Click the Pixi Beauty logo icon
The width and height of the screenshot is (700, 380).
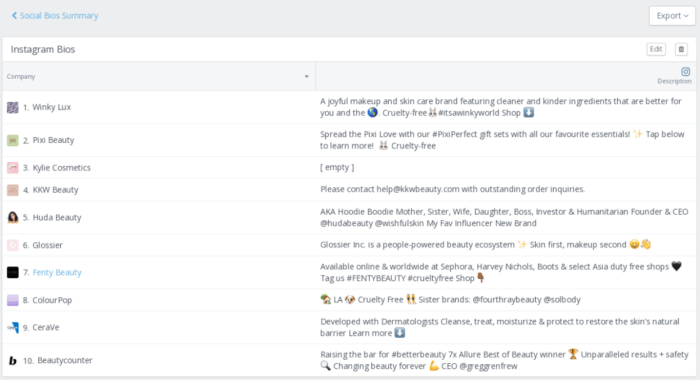tap(13, 140)
